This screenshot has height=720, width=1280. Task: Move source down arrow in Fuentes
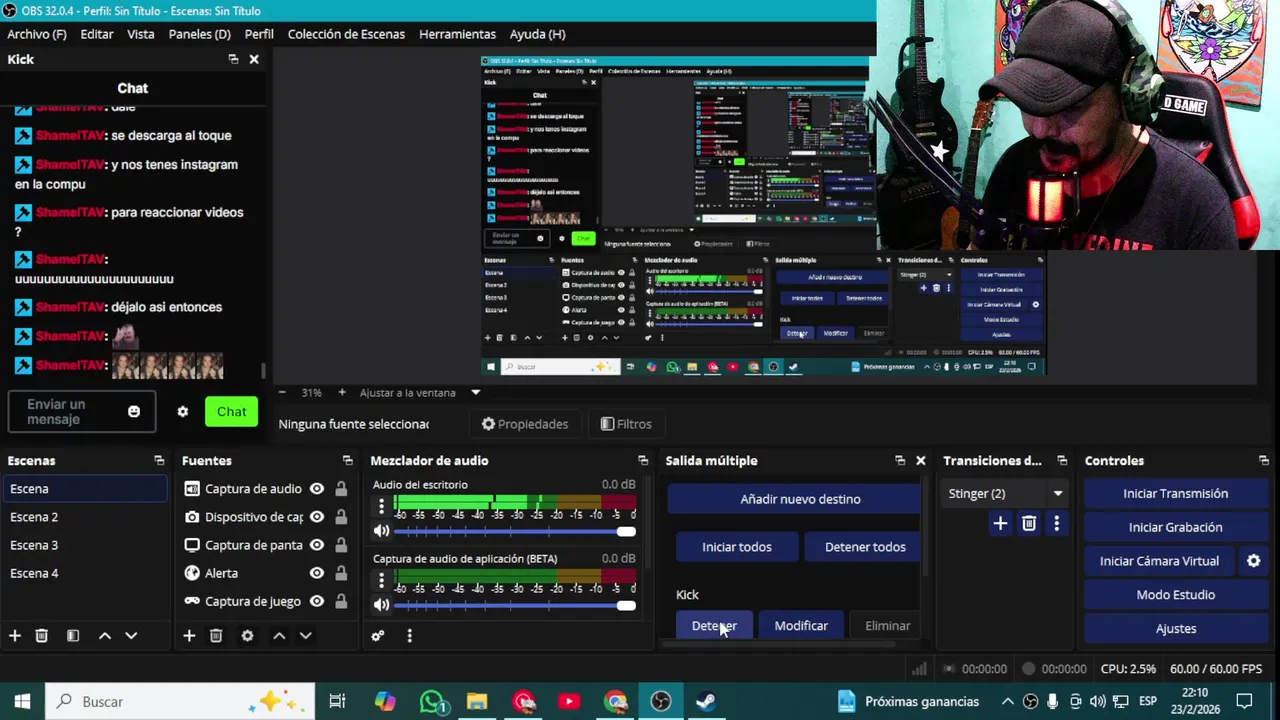click(x=305, y=636)
